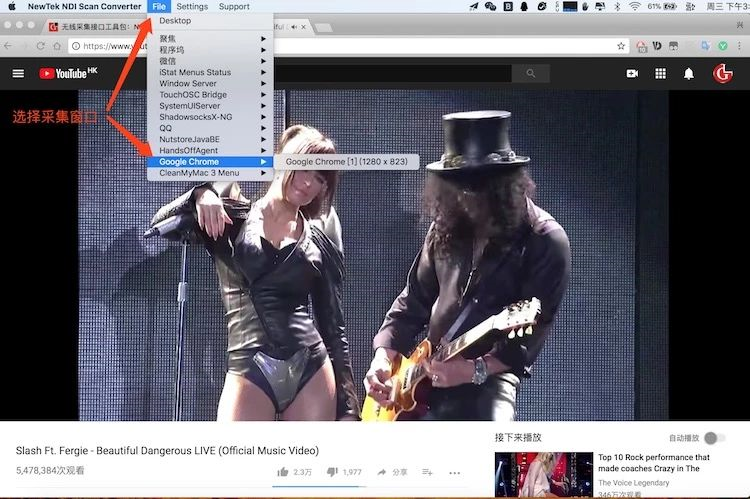Viewport: 750px width, 499px height.
Task: Open Top 10 Rock performance video title link
Action: point(654,463)
